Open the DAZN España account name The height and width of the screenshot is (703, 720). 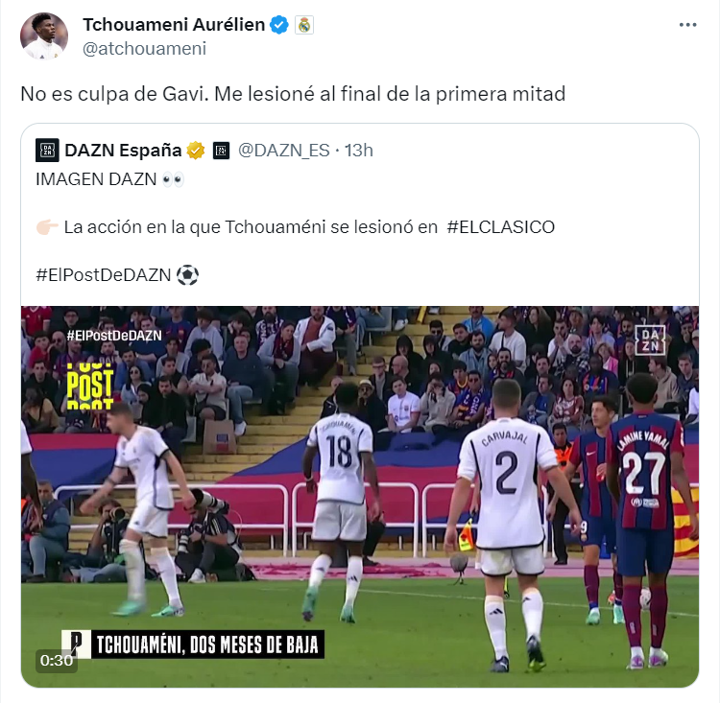(x=123, y=151)
